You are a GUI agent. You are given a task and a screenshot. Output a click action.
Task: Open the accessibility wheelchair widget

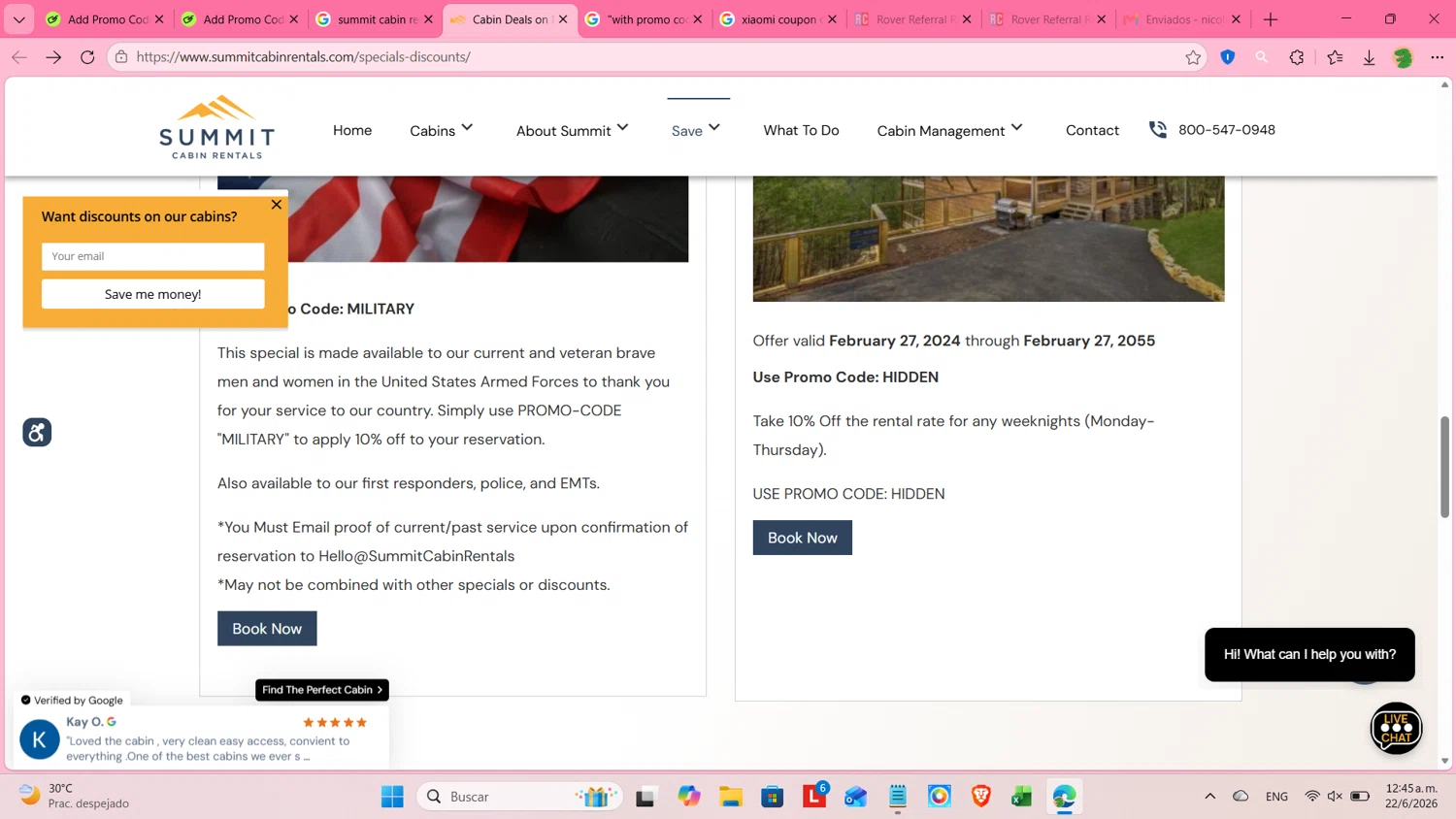37,432
